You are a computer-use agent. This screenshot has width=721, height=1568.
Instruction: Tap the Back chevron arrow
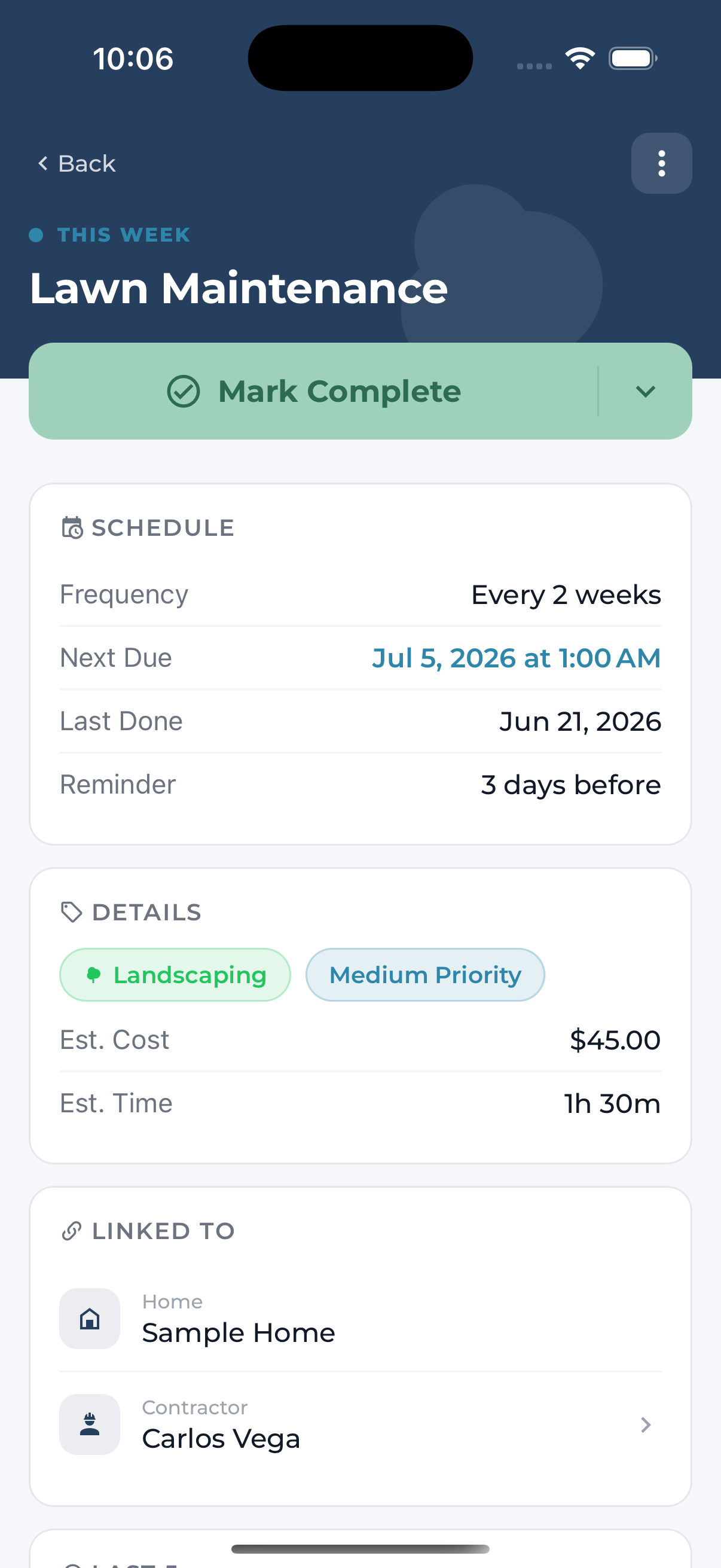(x=42, y=163)
